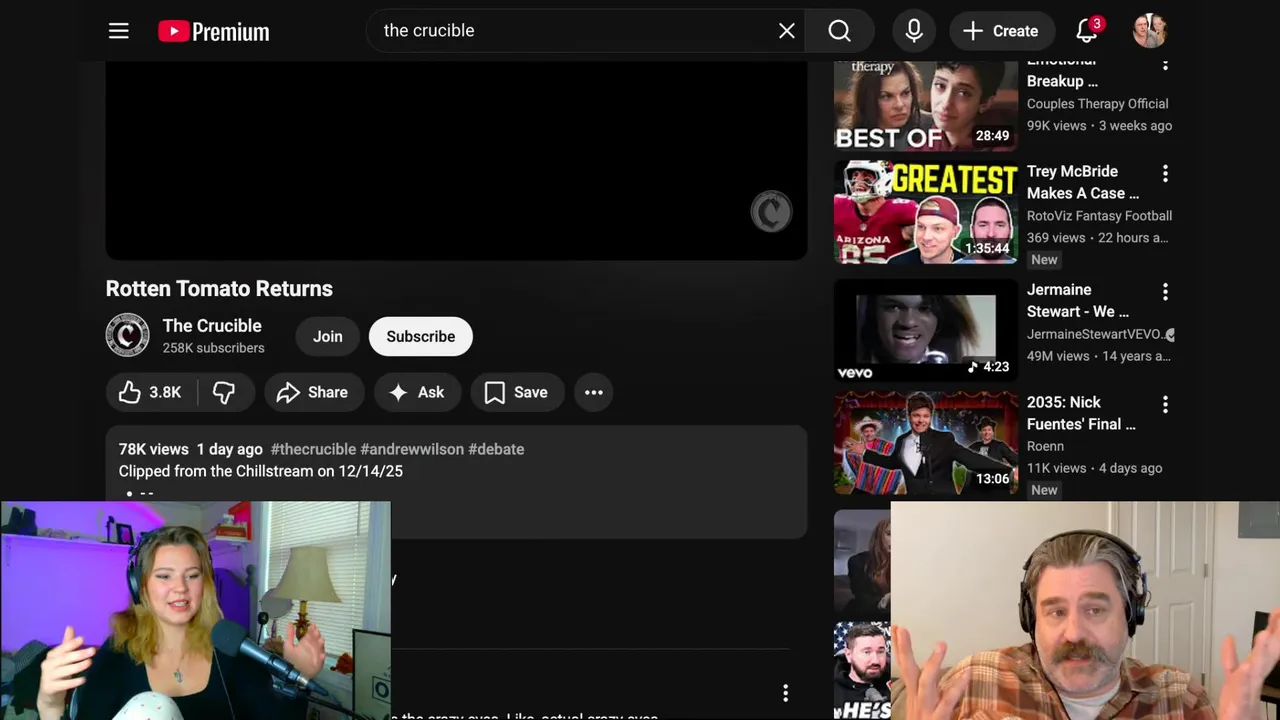Image resolution: width=1280 pixels, height=720 pixels.
Task: Open options for Jermaine Stewart video
Action: pyautogui.click(x=1165, y=291)
